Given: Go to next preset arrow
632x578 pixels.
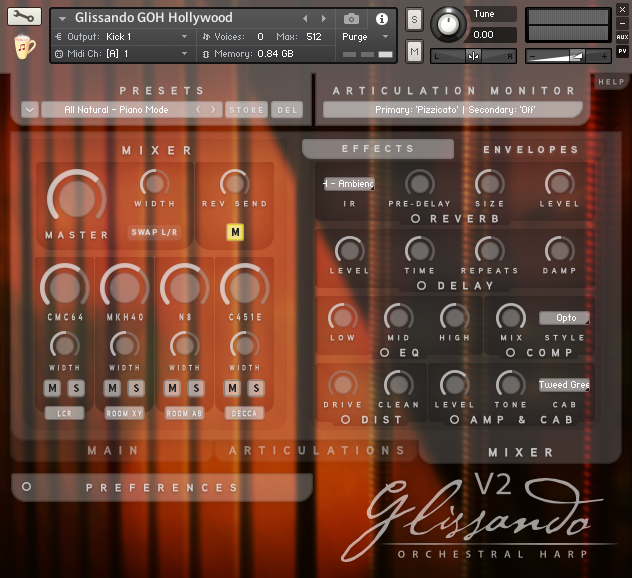Looking at the screenshot, I should tap(213, 110).
